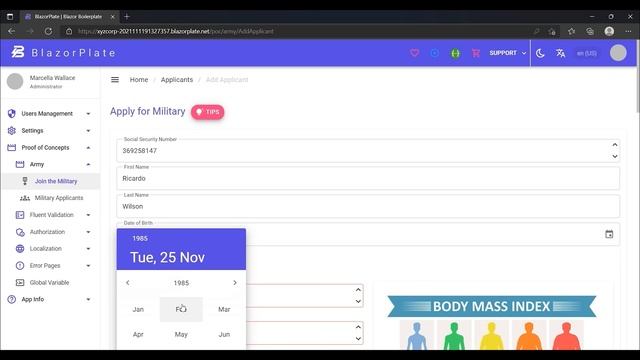
Task: Select May in month picker
Action: click(x=181, y=334)
